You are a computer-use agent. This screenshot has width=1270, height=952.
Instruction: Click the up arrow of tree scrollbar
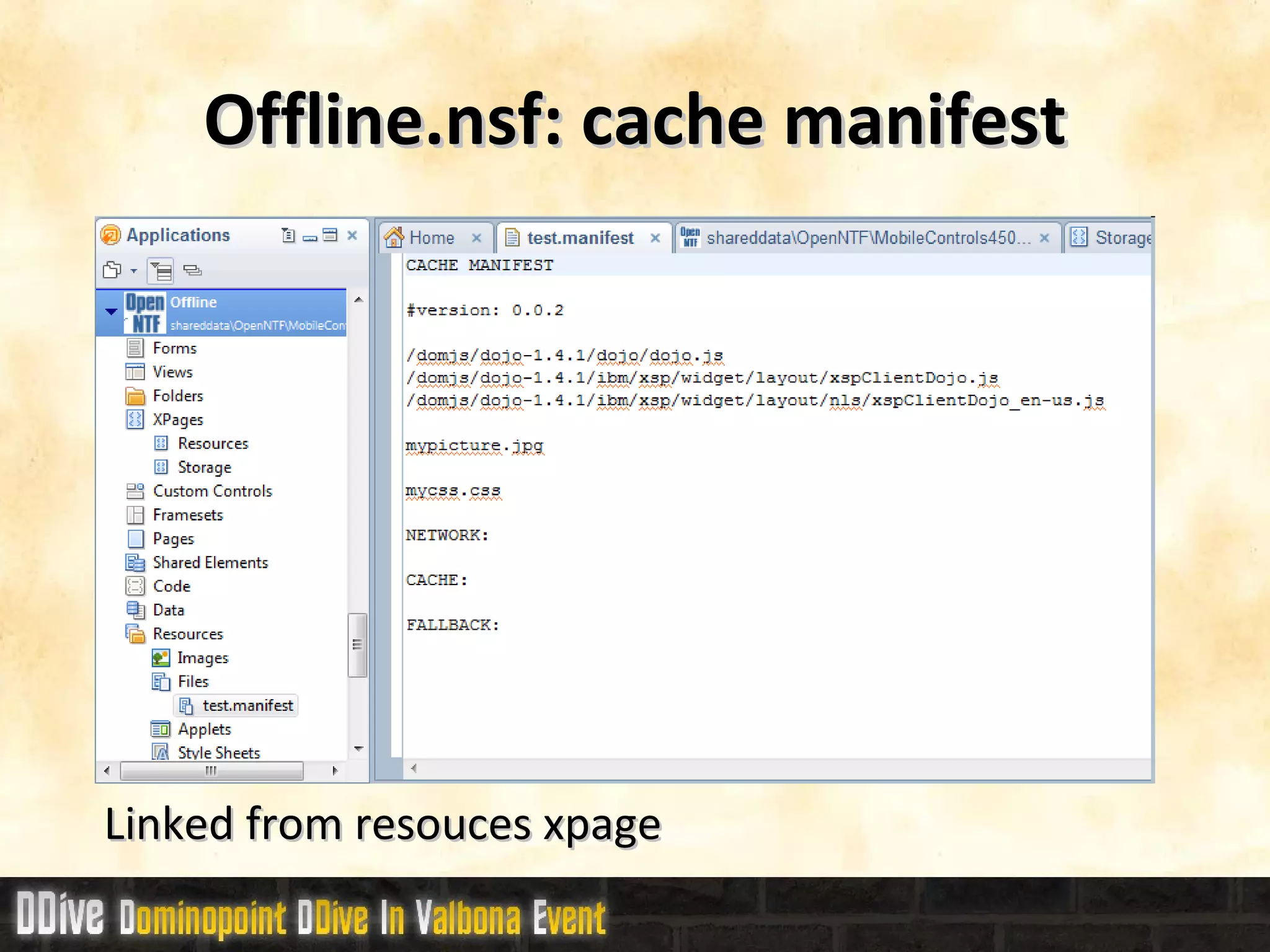pos(358,300)
